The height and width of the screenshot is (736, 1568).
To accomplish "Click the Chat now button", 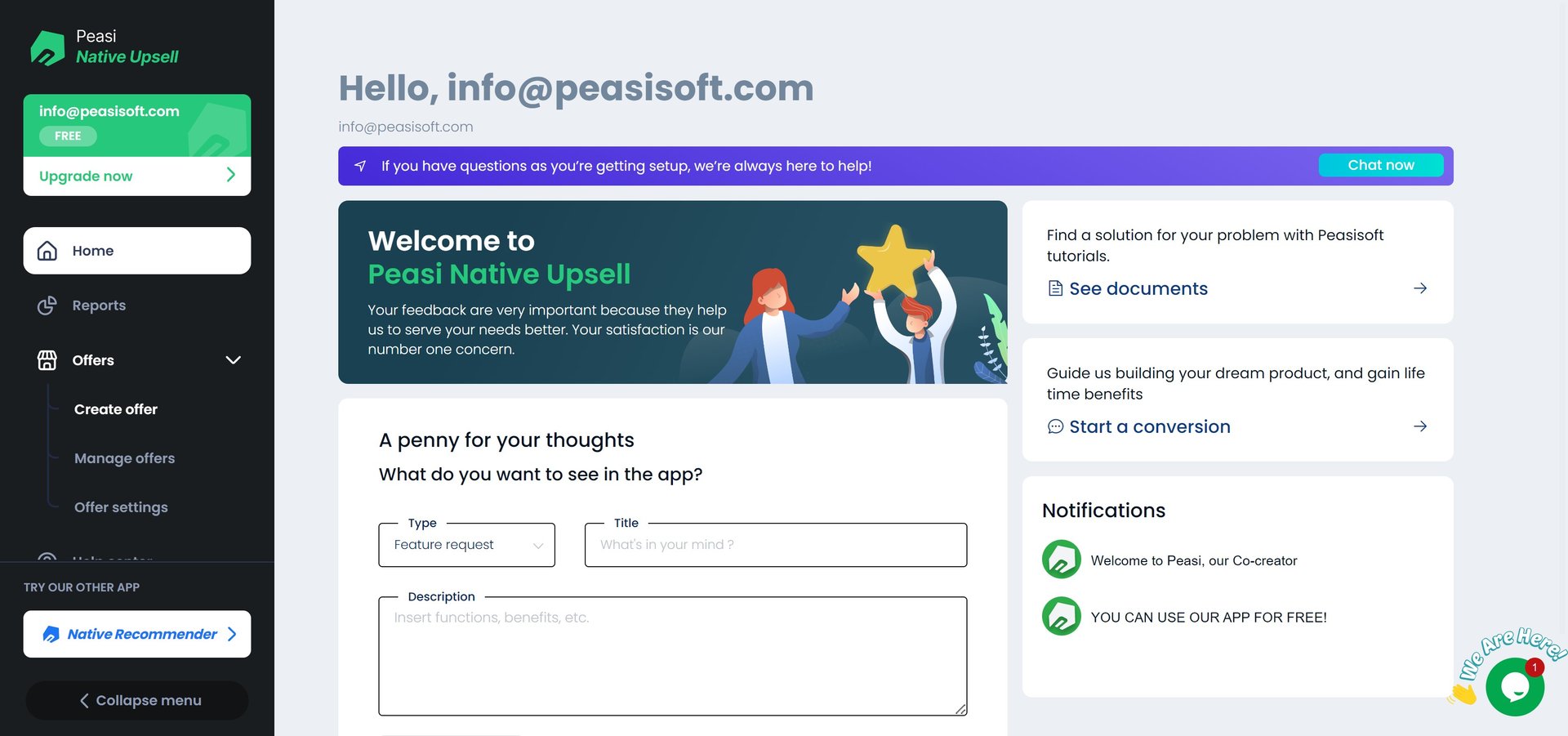I will (1381, 165).
